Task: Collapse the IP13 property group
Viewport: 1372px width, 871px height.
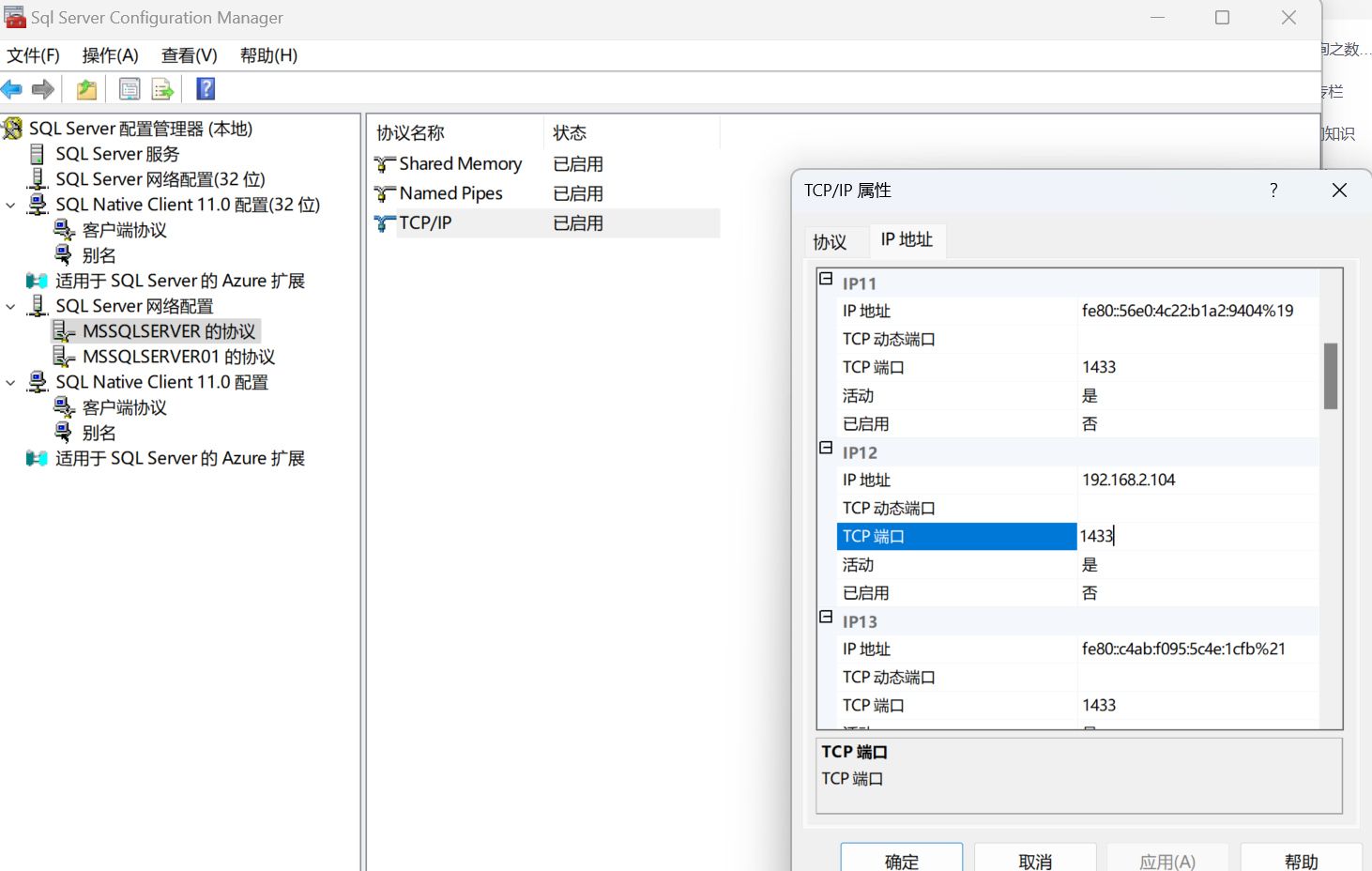Action: click(826, 617)
